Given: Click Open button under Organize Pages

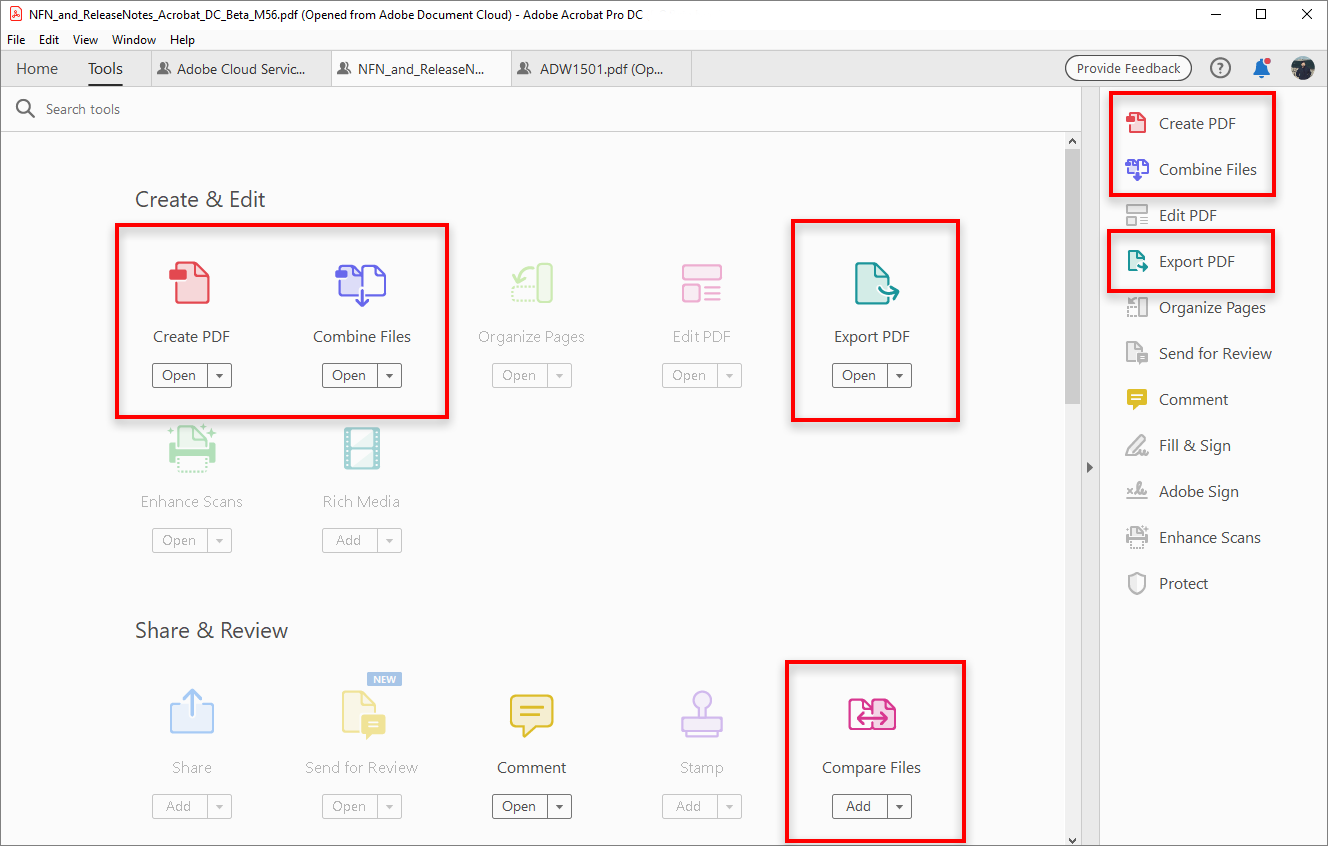Looking at the screenshot, I should pos(520,375).
